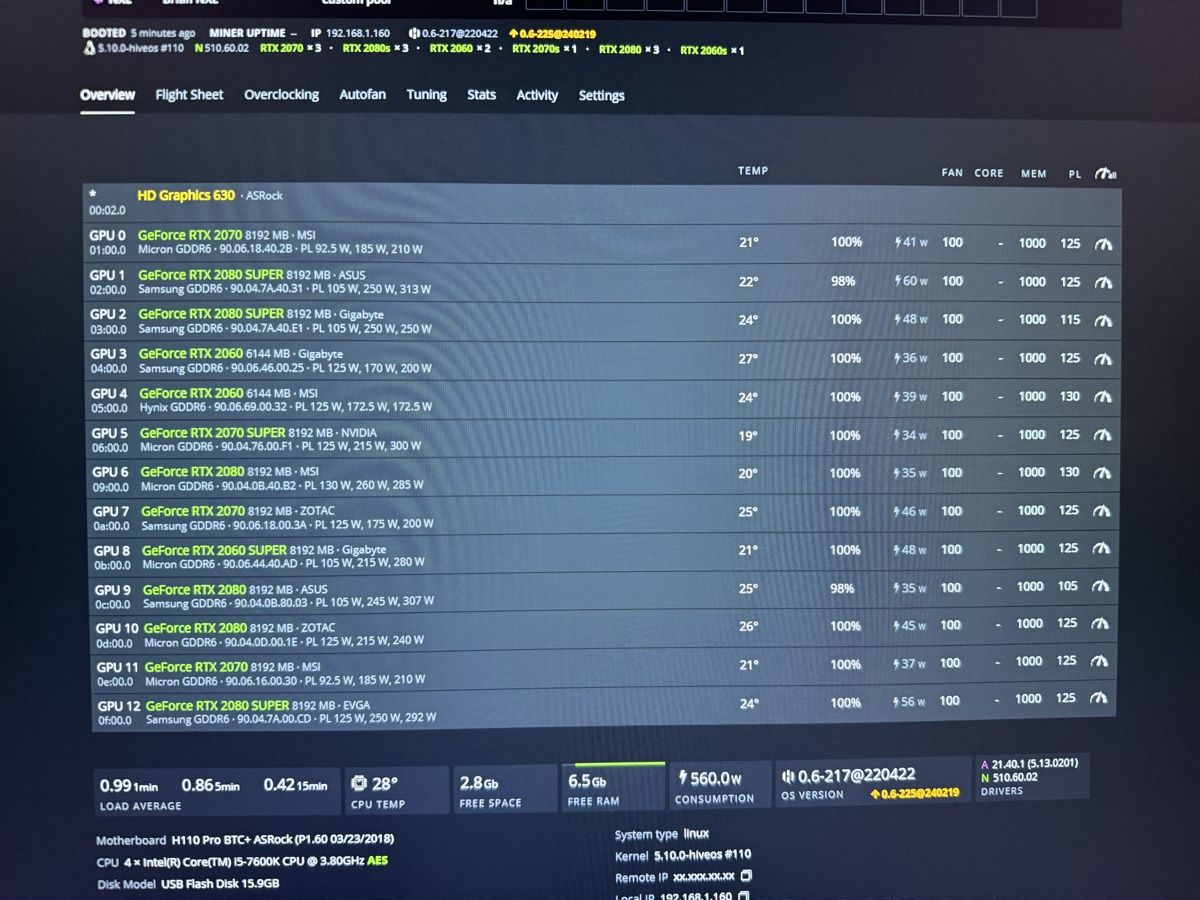1200x900 pixels.
Task: Click the 560.0w consumption value
Action: 715,778
